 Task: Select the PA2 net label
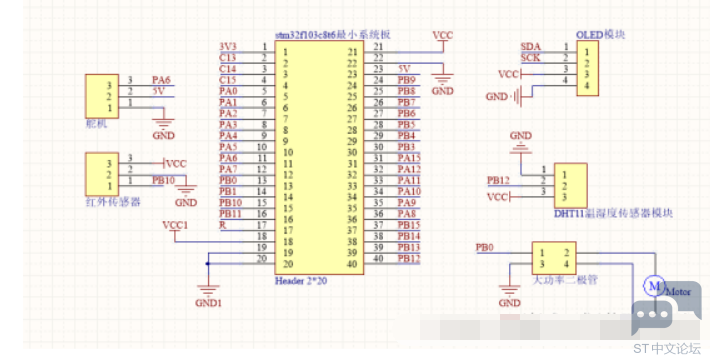point(228,113)
